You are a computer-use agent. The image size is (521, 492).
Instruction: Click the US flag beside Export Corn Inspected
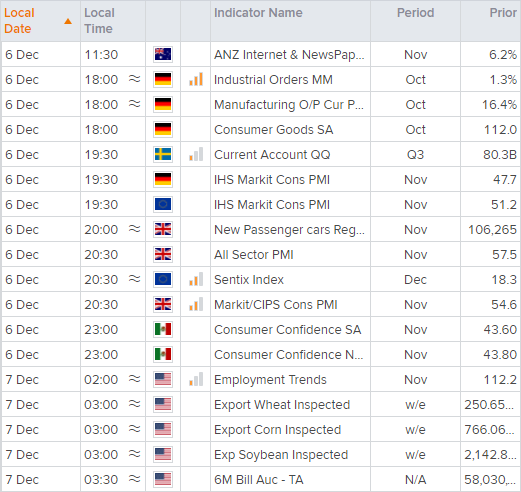pos(163,429)
